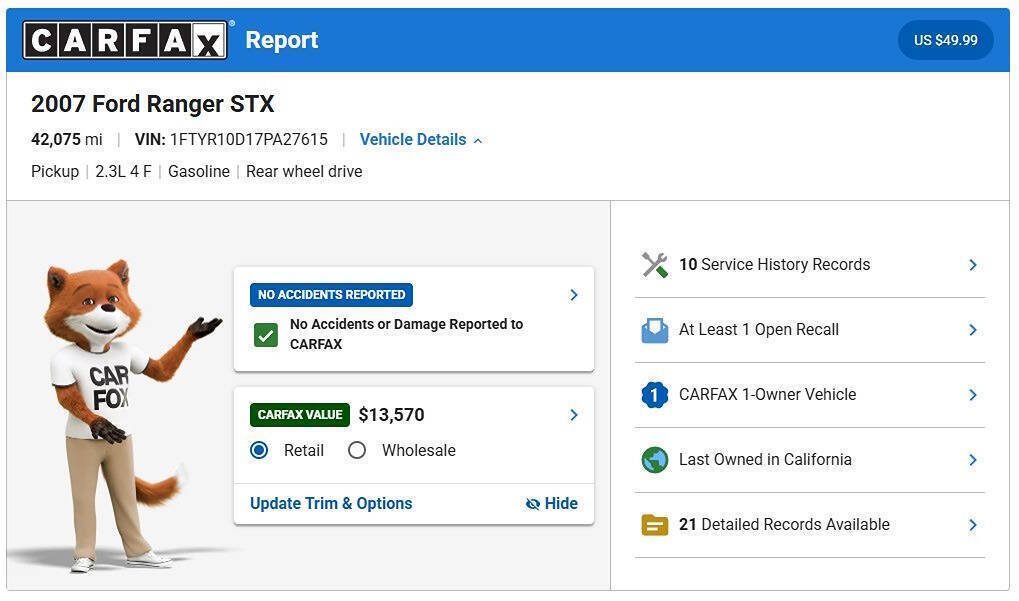Screen dimensions: 1019x601
Task: Click the CARFAX VALUE badge
Action: [300, 415]
